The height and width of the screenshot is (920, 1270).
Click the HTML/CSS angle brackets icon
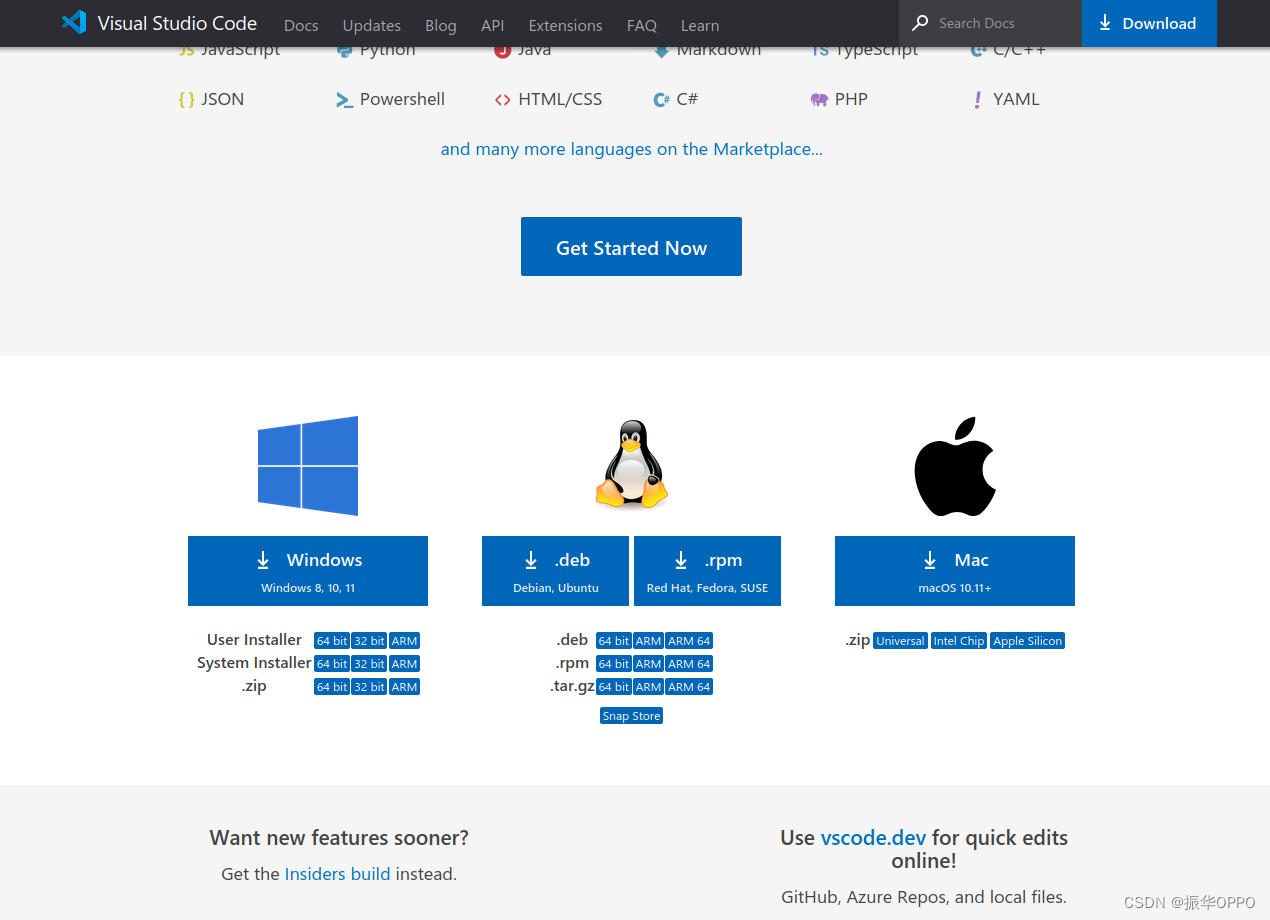pos(502,100)
